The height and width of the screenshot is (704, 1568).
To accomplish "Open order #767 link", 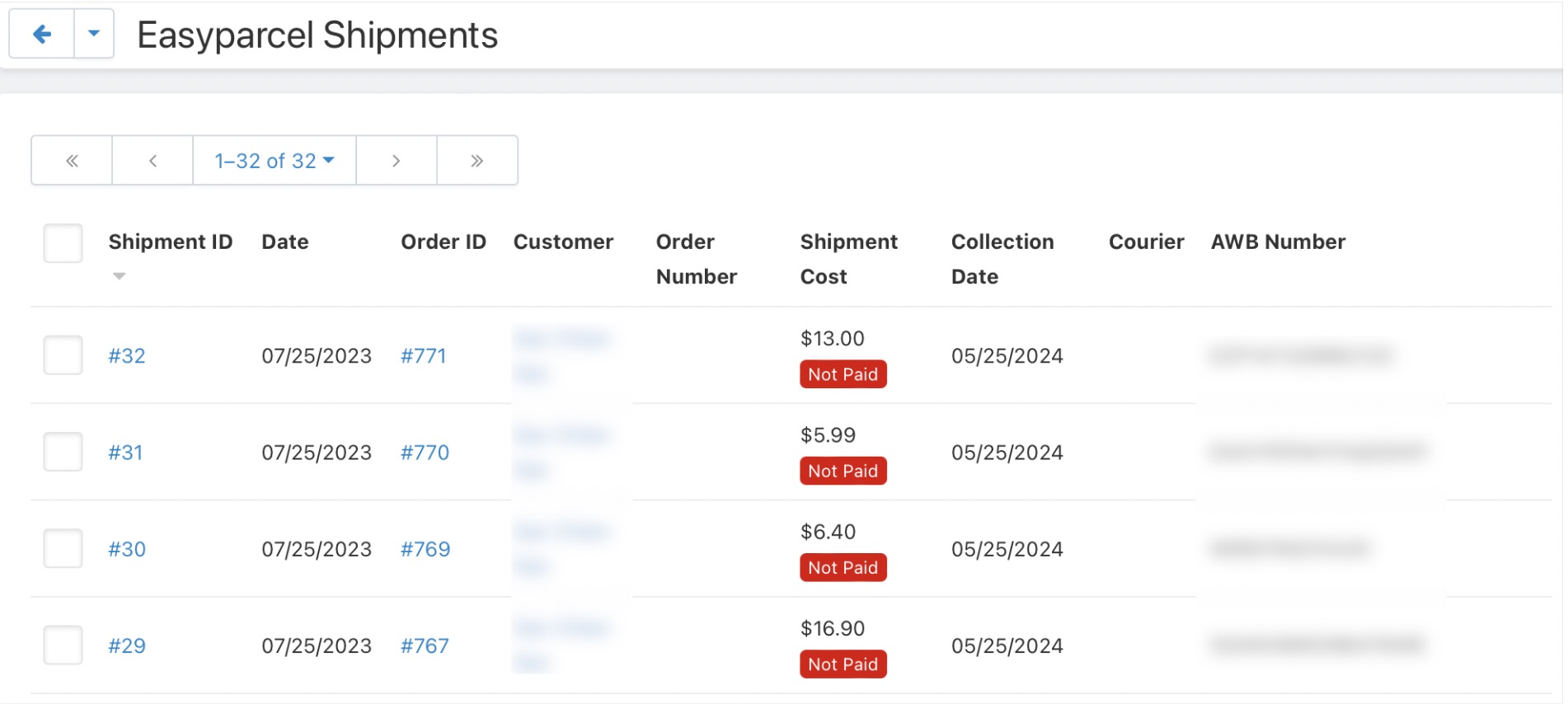I will 425,645.
